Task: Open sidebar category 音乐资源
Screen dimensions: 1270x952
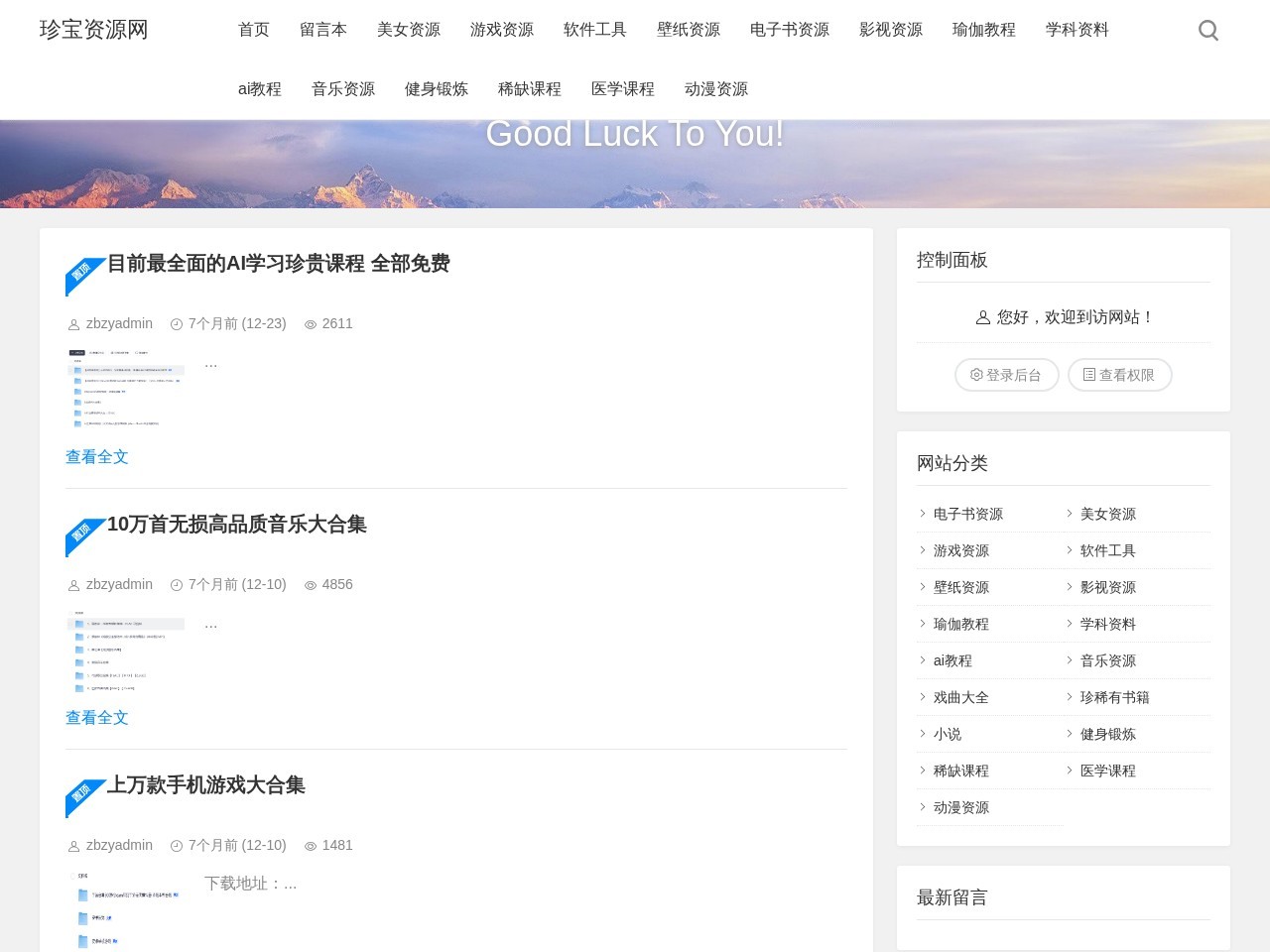Action: click(1108, 660)
